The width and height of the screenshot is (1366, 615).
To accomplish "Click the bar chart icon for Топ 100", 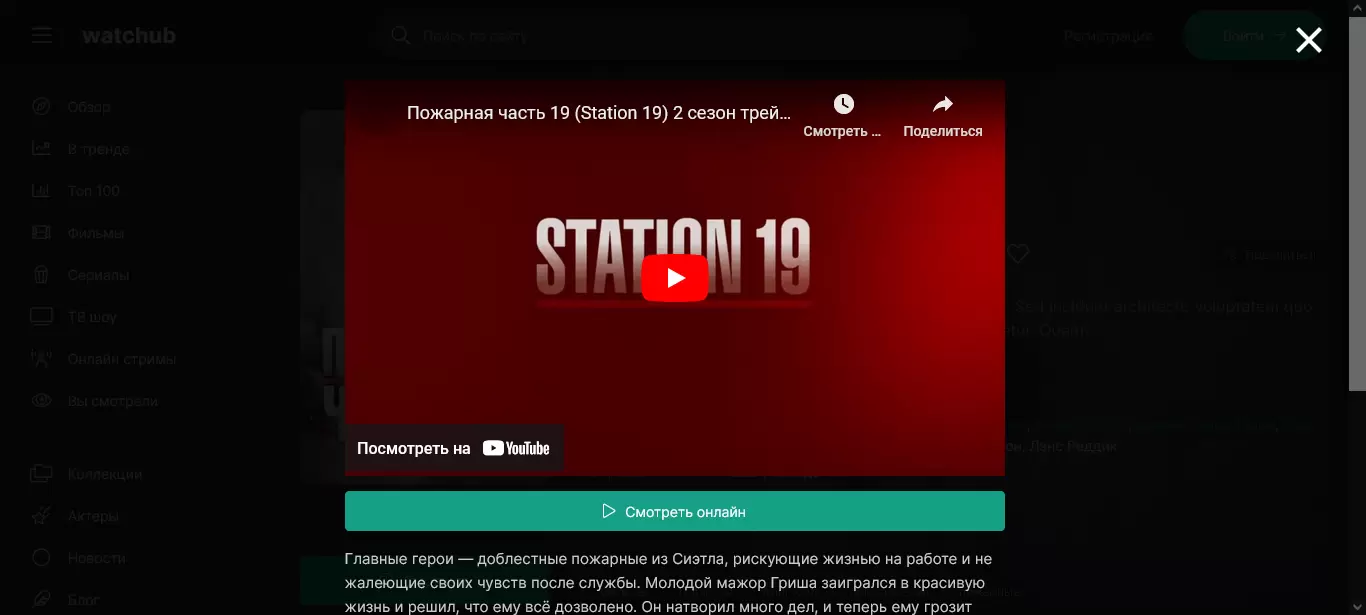I will tap(41, 191).
